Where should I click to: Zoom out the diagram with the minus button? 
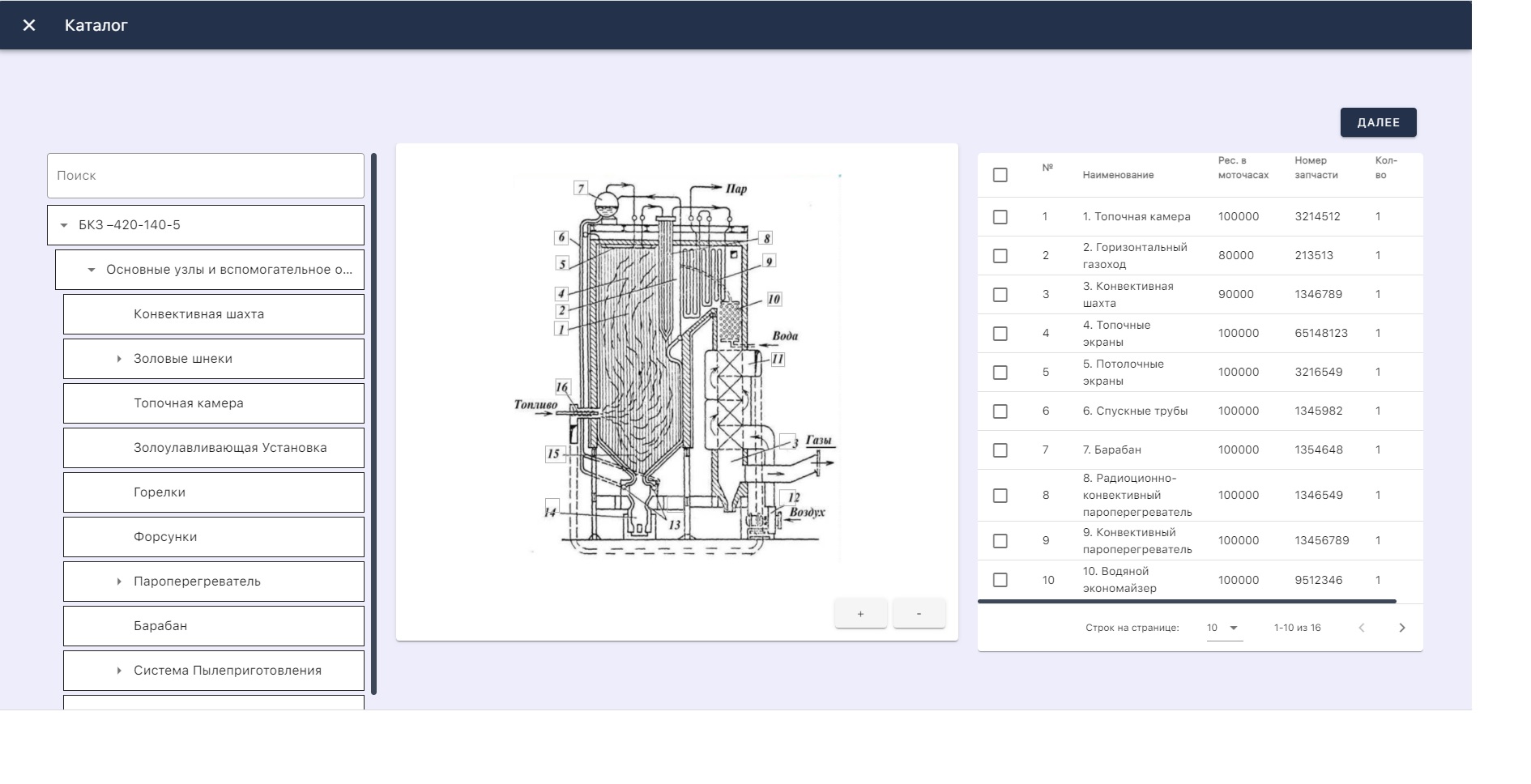click(x=919, y=613)
